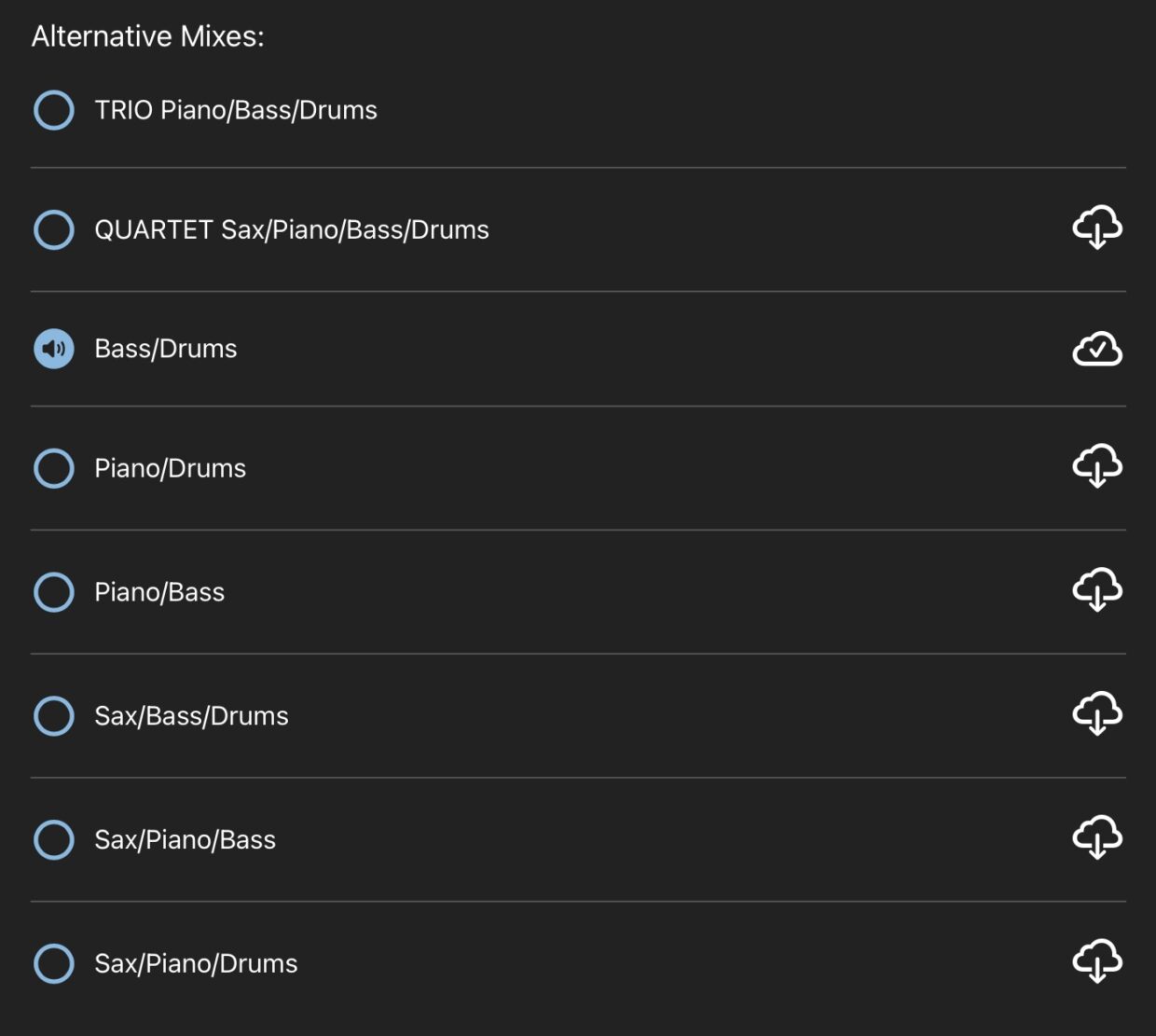Select the Piano/Drums radio button
Image resolution: width=1156 pixels, height=1036 pixels.
[54, 468]
